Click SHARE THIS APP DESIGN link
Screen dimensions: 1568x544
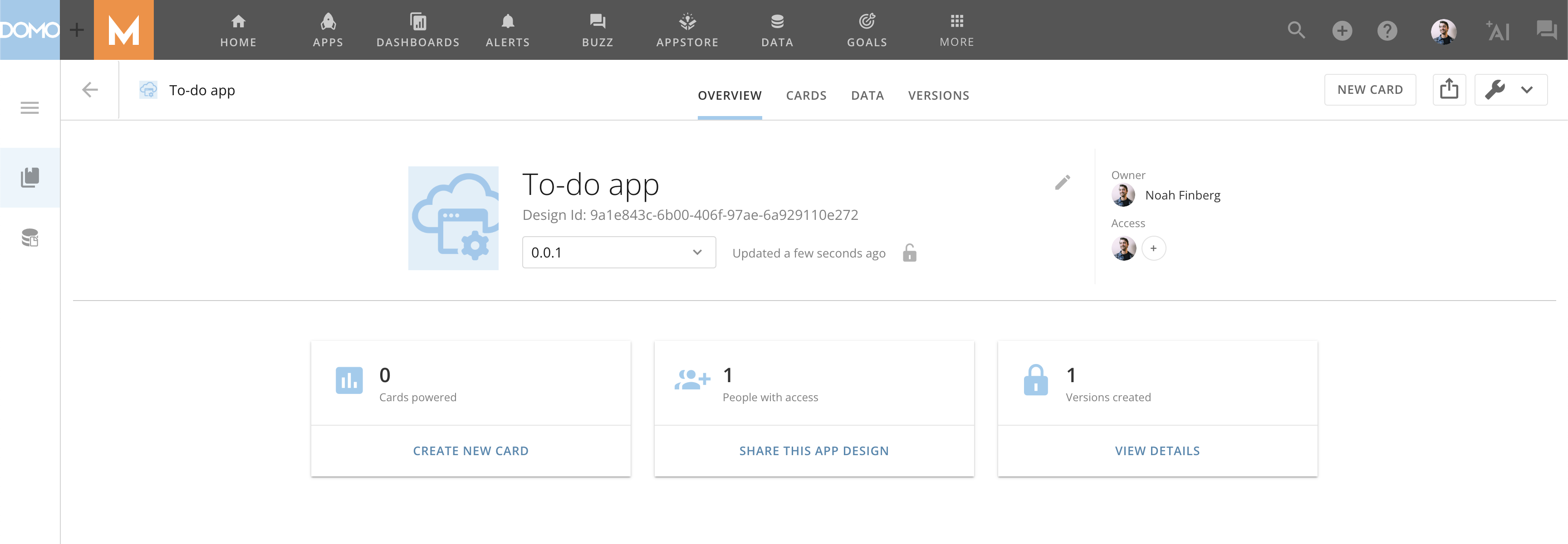(814, 451)
